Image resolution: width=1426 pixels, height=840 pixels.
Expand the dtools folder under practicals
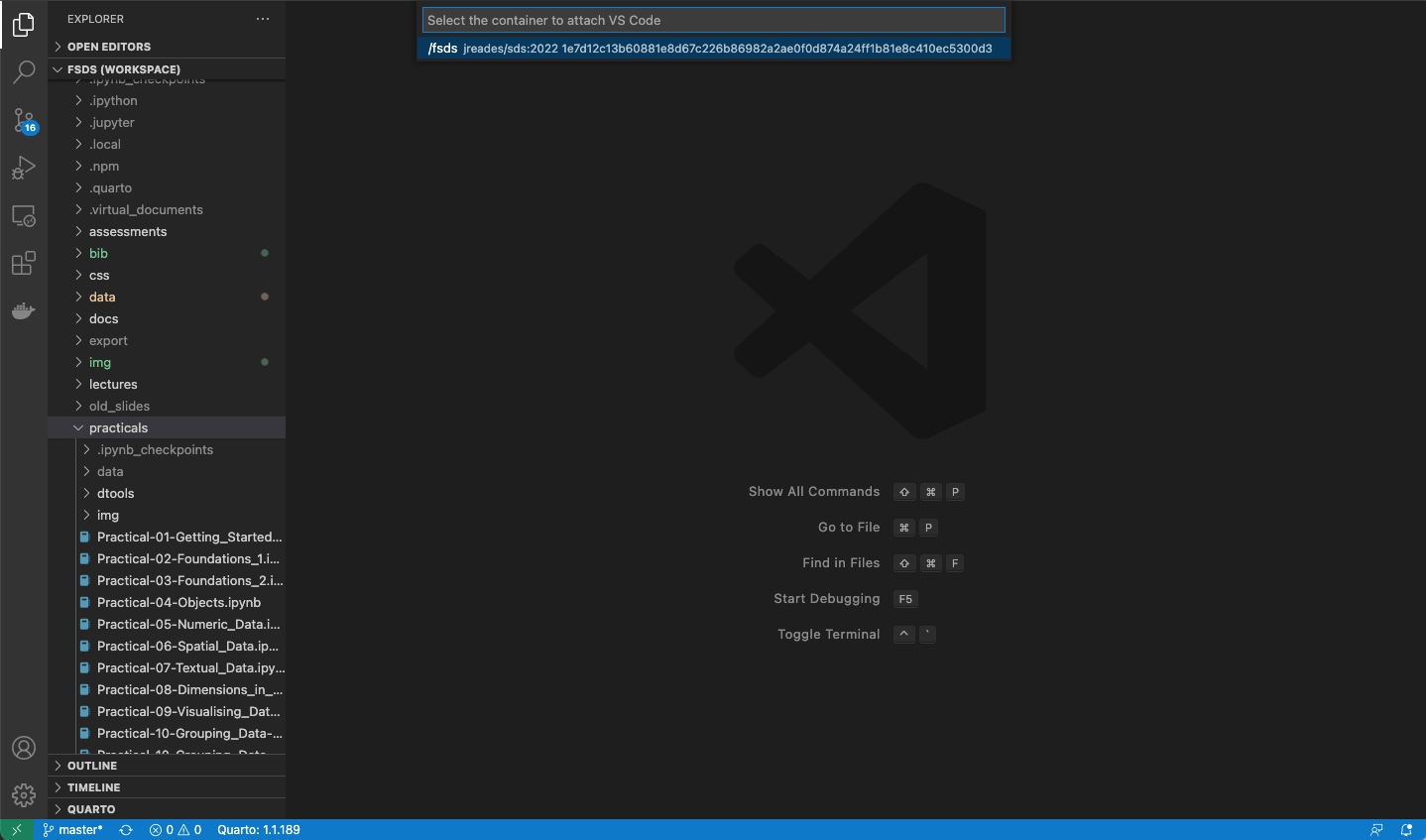point(167,494)
